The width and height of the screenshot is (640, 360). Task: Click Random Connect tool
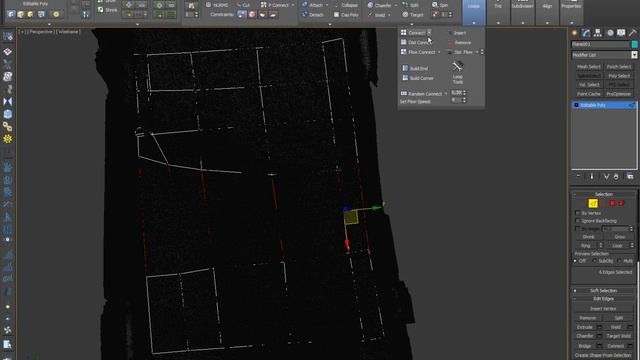(x=421, y=93)
